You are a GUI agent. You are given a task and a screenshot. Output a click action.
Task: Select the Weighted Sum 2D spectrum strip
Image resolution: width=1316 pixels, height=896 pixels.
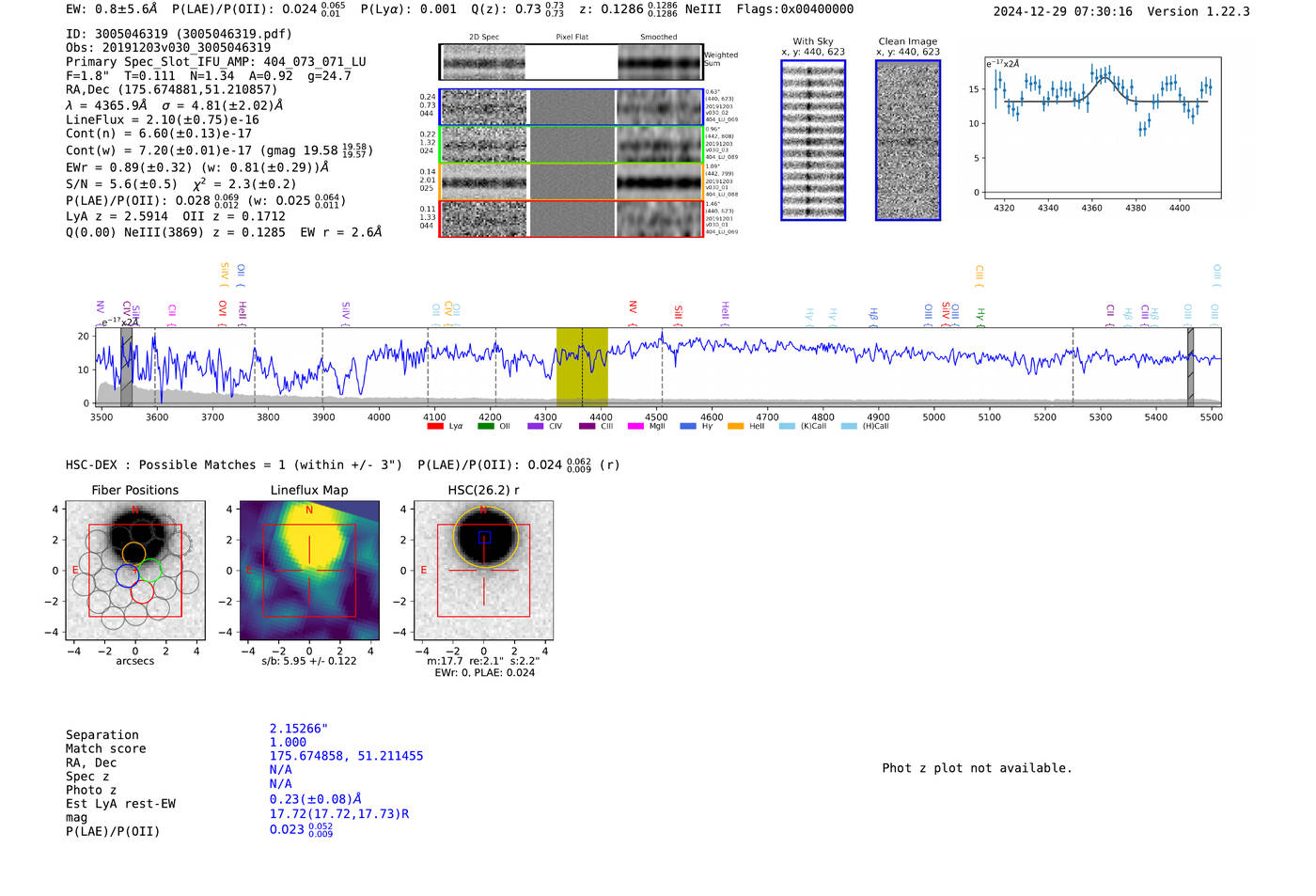pyautogui.click(x=571, y=62)
